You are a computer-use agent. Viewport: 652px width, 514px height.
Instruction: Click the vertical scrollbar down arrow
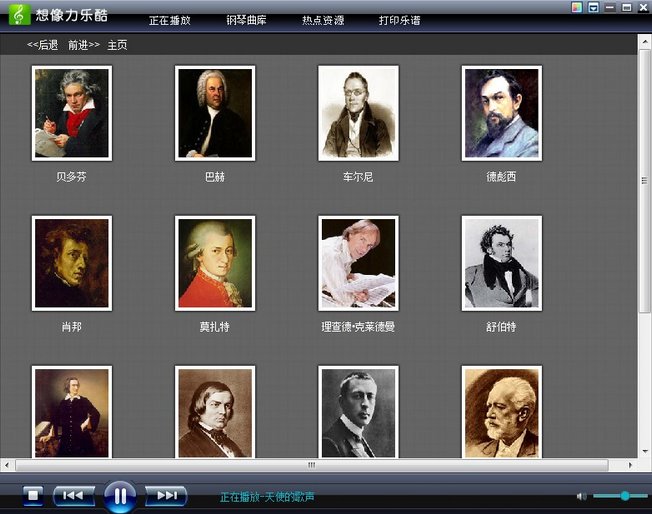click(x=645, y=451)
